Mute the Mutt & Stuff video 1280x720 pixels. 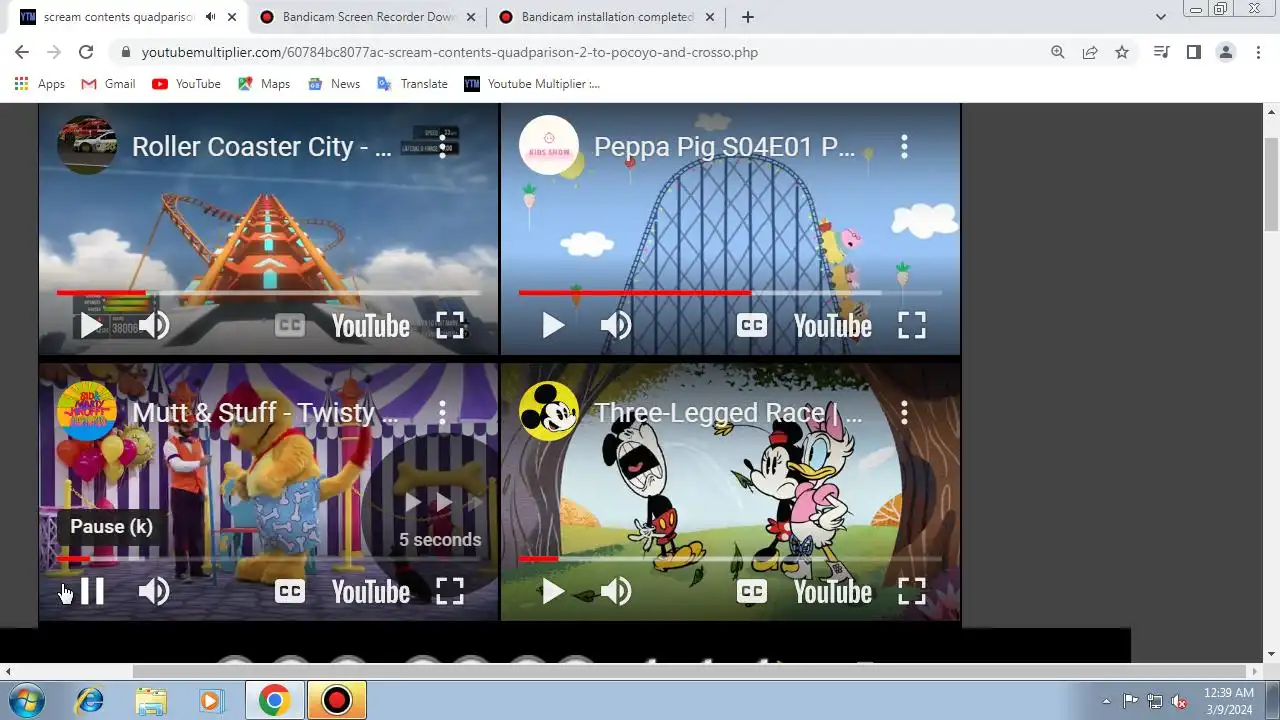(x=154, y=591)
